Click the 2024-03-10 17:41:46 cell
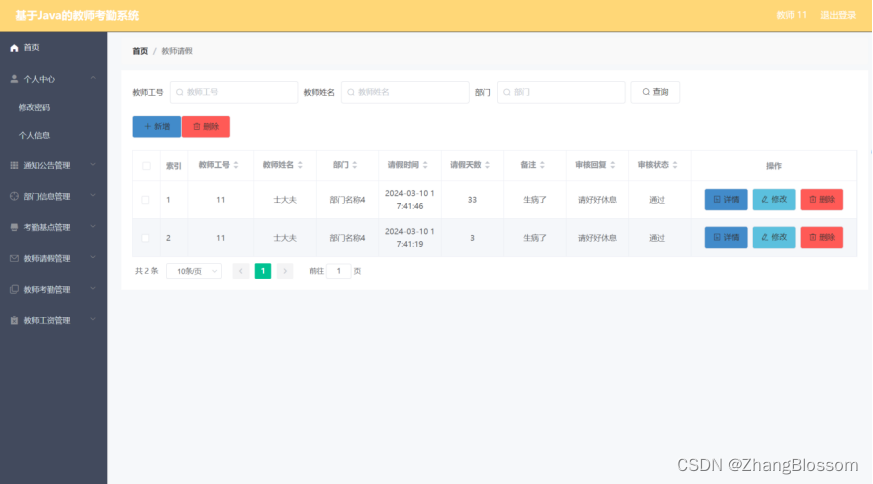 click(410, 200)
